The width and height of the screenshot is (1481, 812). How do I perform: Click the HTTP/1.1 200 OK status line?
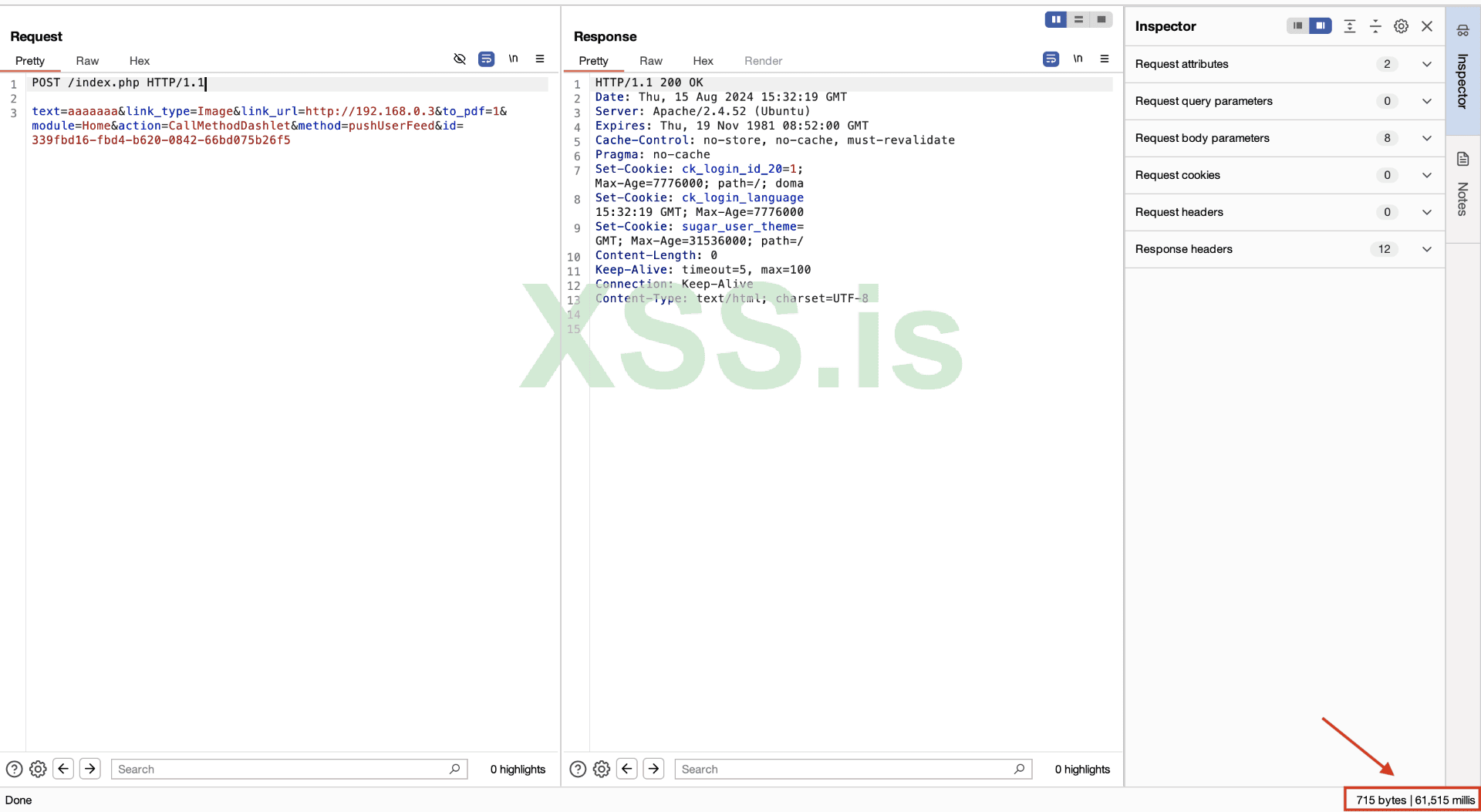point(649,83)
